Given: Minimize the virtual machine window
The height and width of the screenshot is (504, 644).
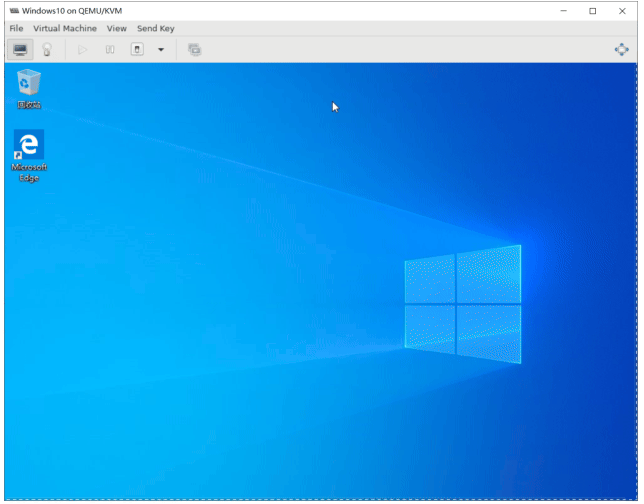Looking at the screenshot, I should [564, 10].
